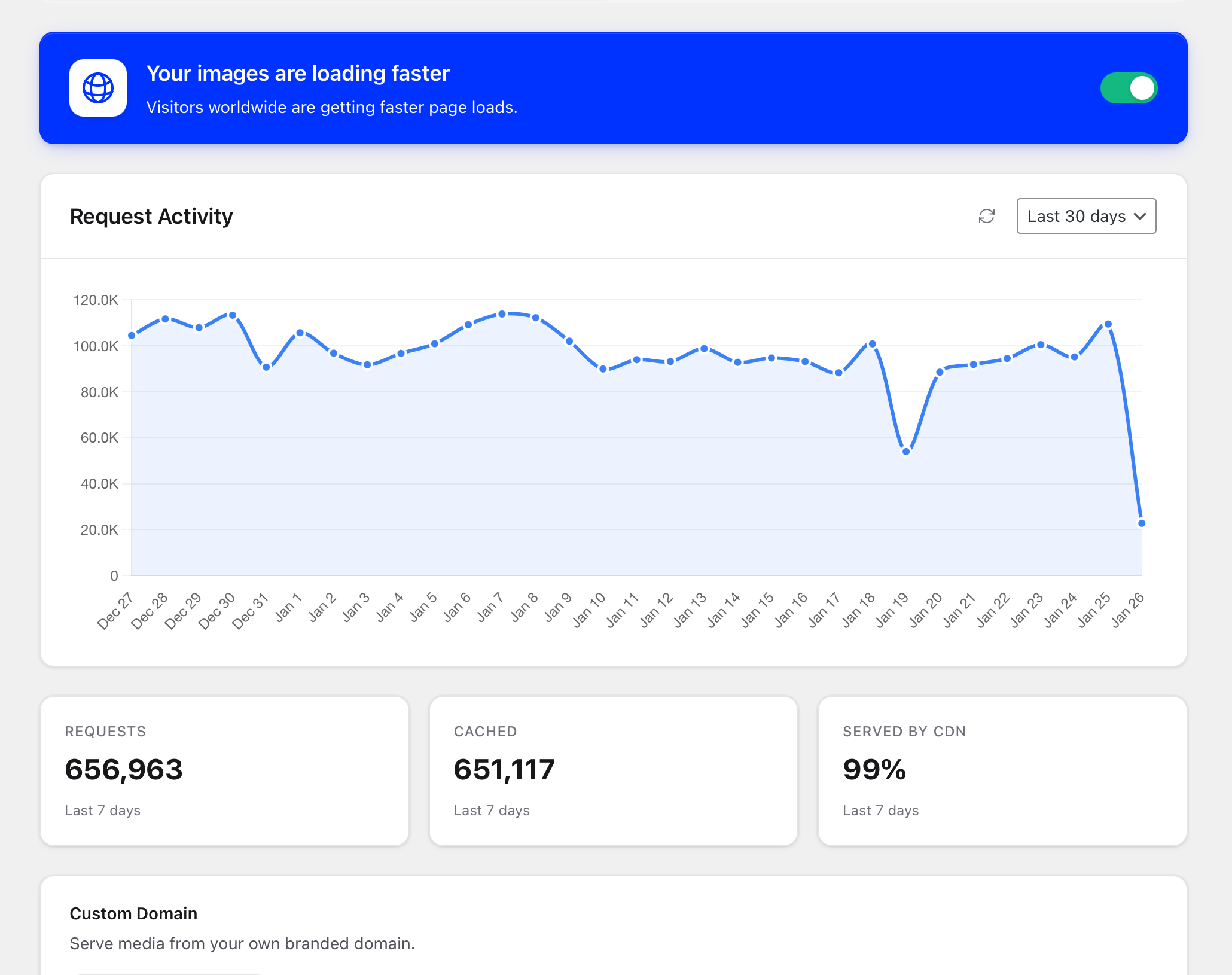Select the Jan 25 data point
Viewport: 1232px width, 975px height.
coord(1108,324)
